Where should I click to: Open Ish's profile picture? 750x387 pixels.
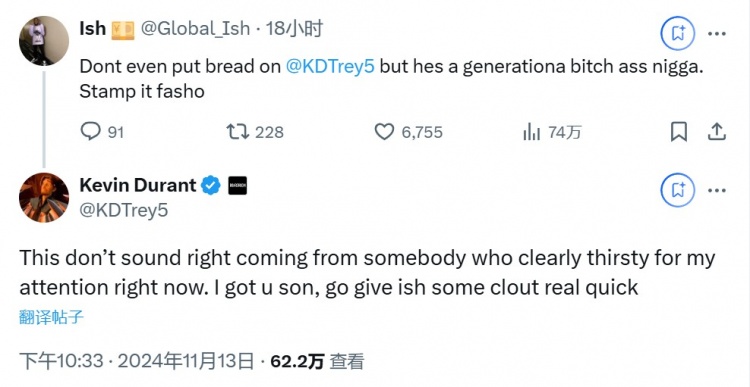click(44, 41)
